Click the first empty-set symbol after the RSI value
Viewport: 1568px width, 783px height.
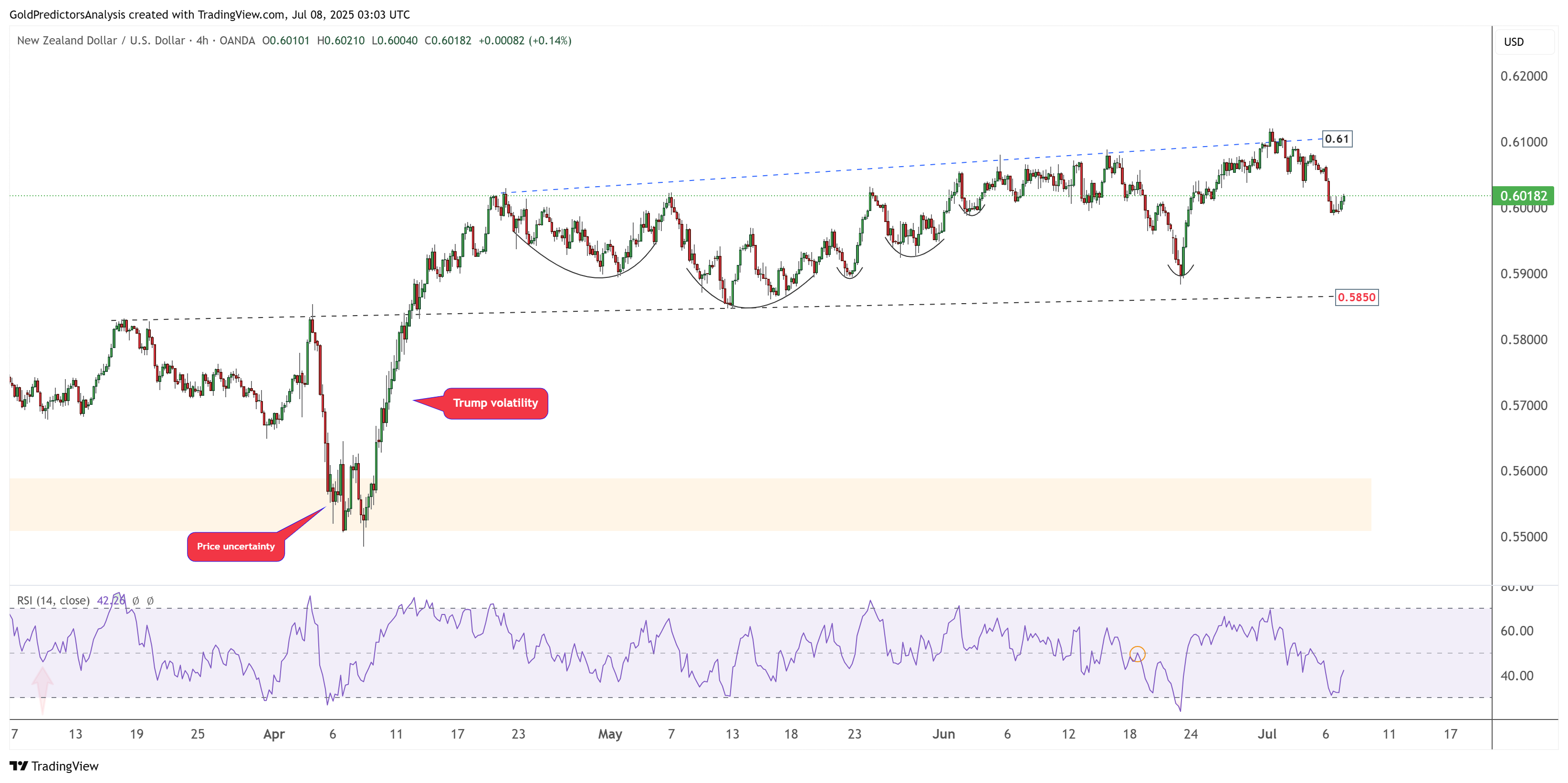pos(136,600)
